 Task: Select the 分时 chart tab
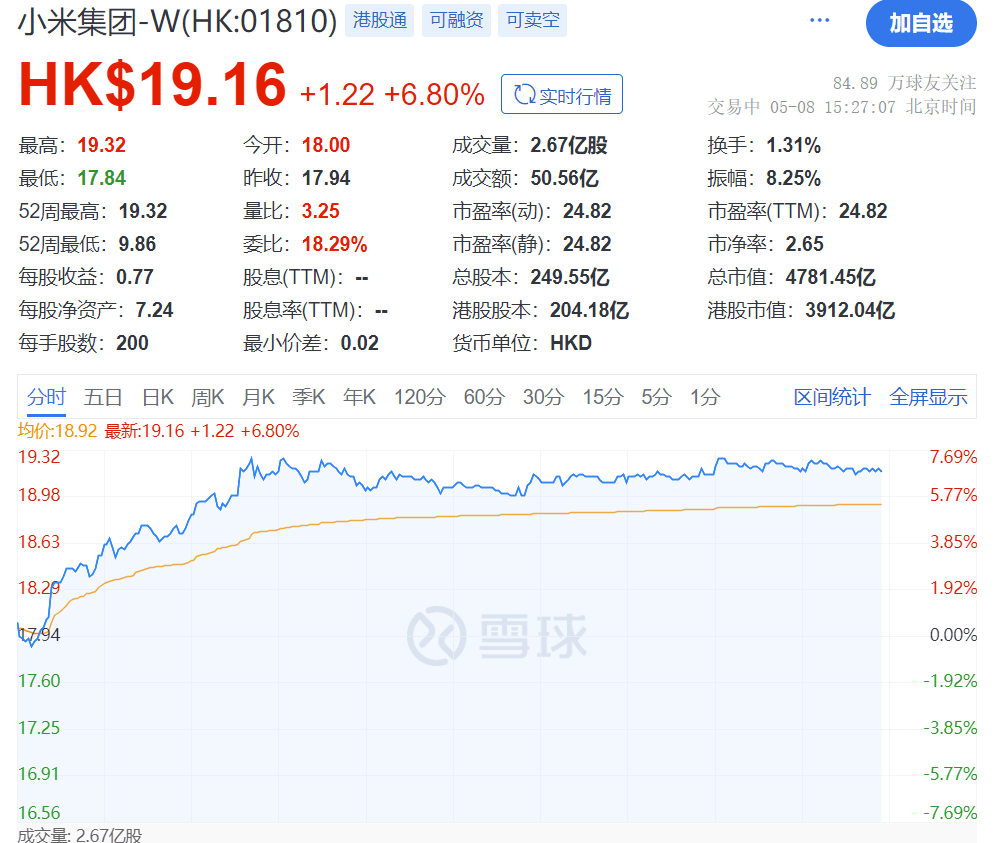point(46,397)
